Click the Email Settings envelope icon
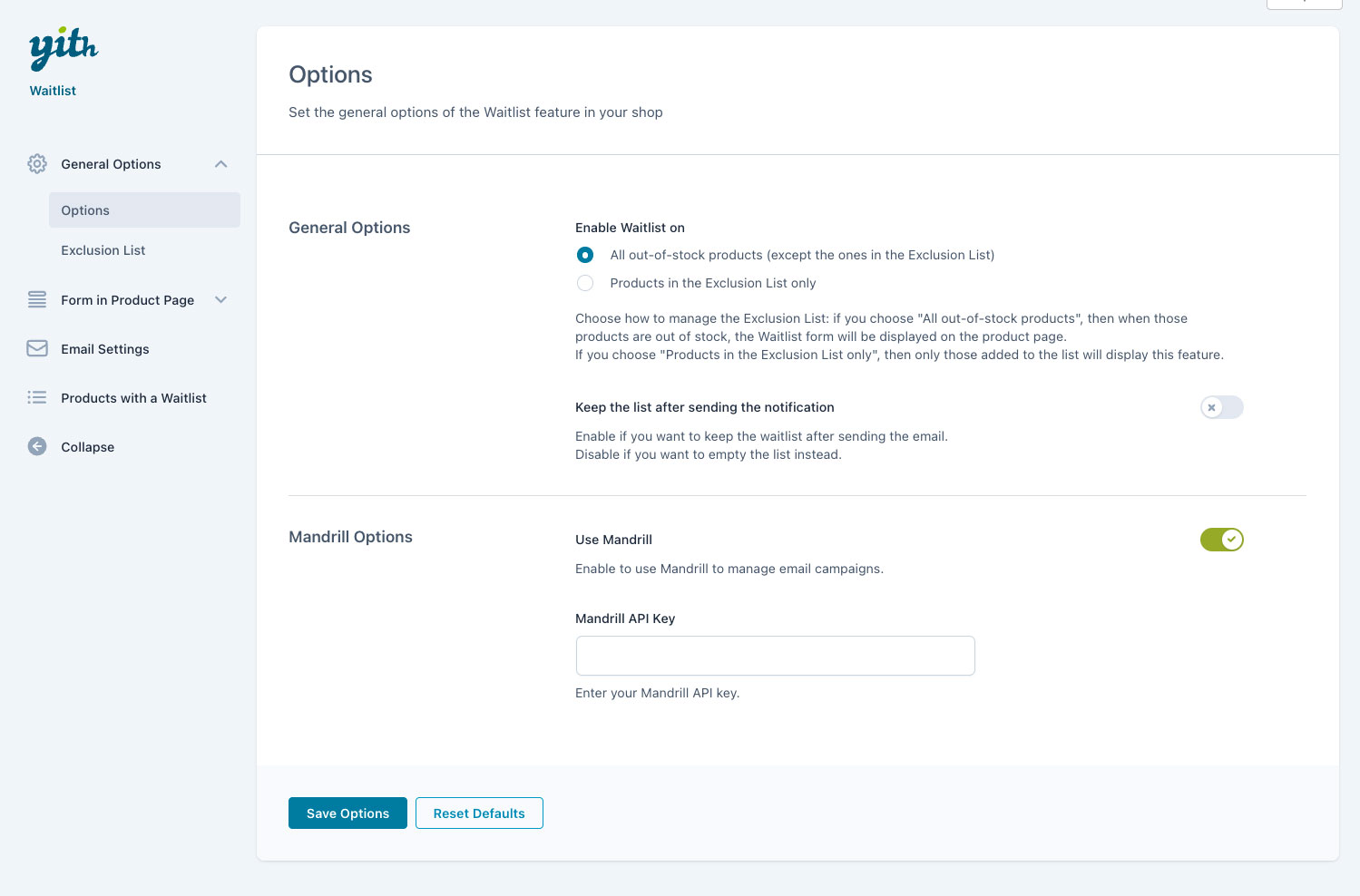The height and width of the screenshot is (896, 1360). pos(37,349)
